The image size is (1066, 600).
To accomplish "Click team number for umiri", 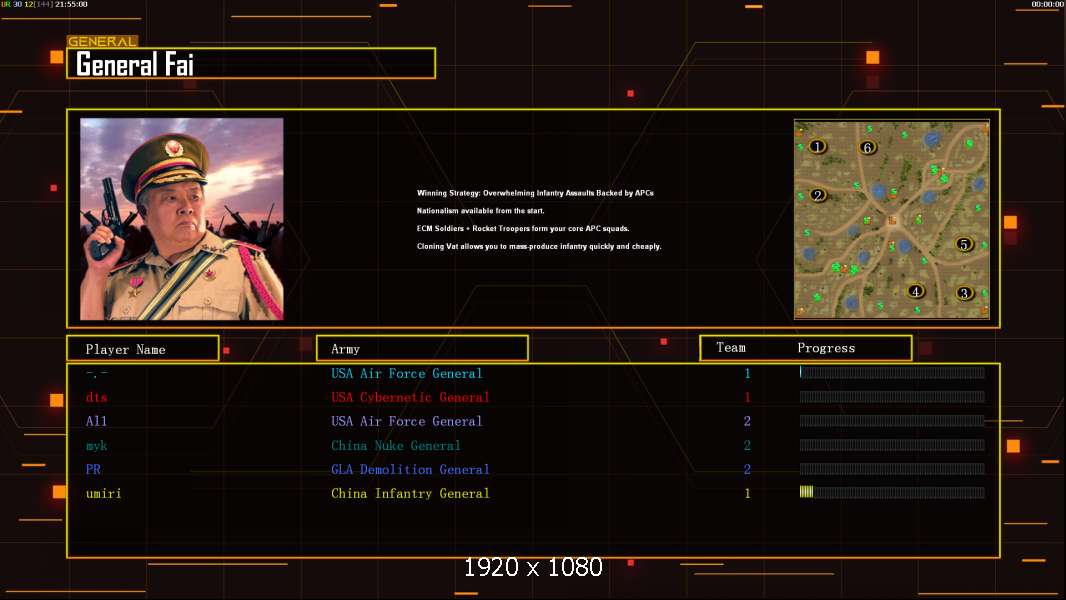I will tap(747, 494).
